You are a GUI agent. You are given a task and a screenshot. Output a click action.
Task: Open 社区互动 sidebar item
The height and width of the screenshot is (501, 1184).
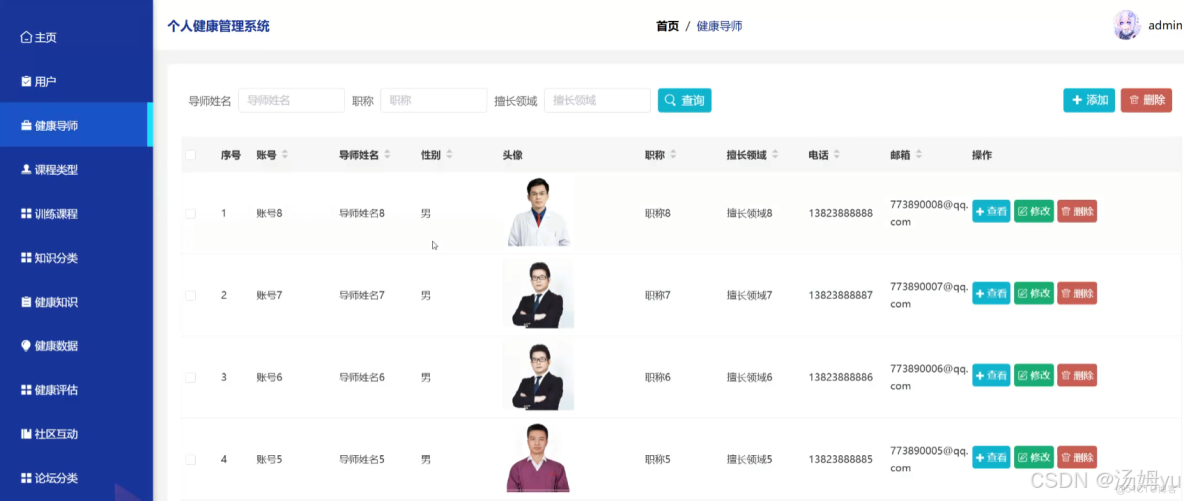point(76,434)
